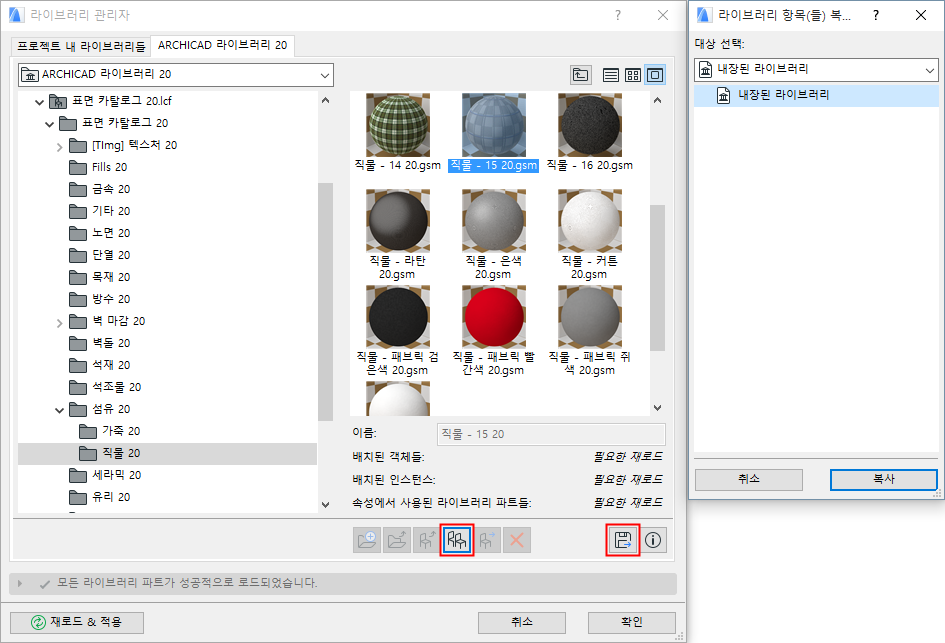Open the ARCHICAD 라이브러리 20 dropdown
Viewport: 945px width, 643px height.
click(x=324, y=75)
